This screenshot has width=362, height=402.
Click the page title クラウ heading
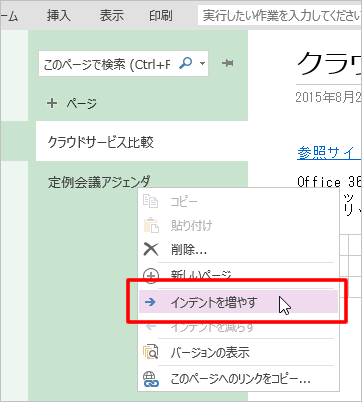(329, 64)
